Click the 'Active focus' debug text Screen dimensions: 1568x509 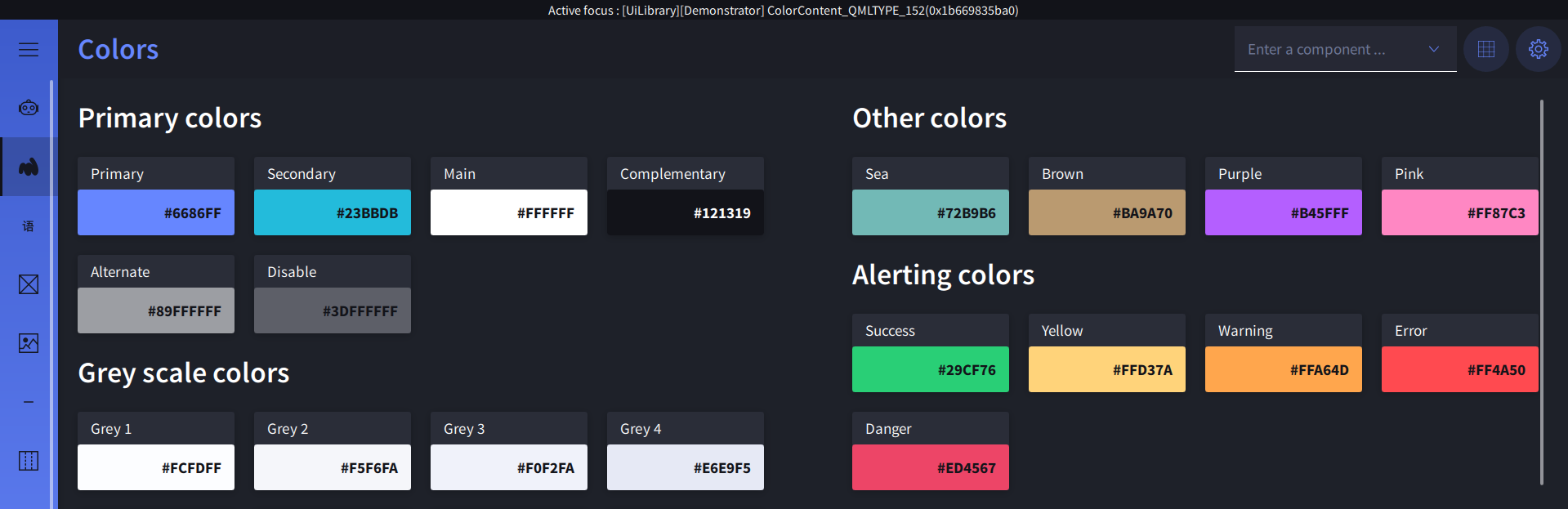[783, 10]
